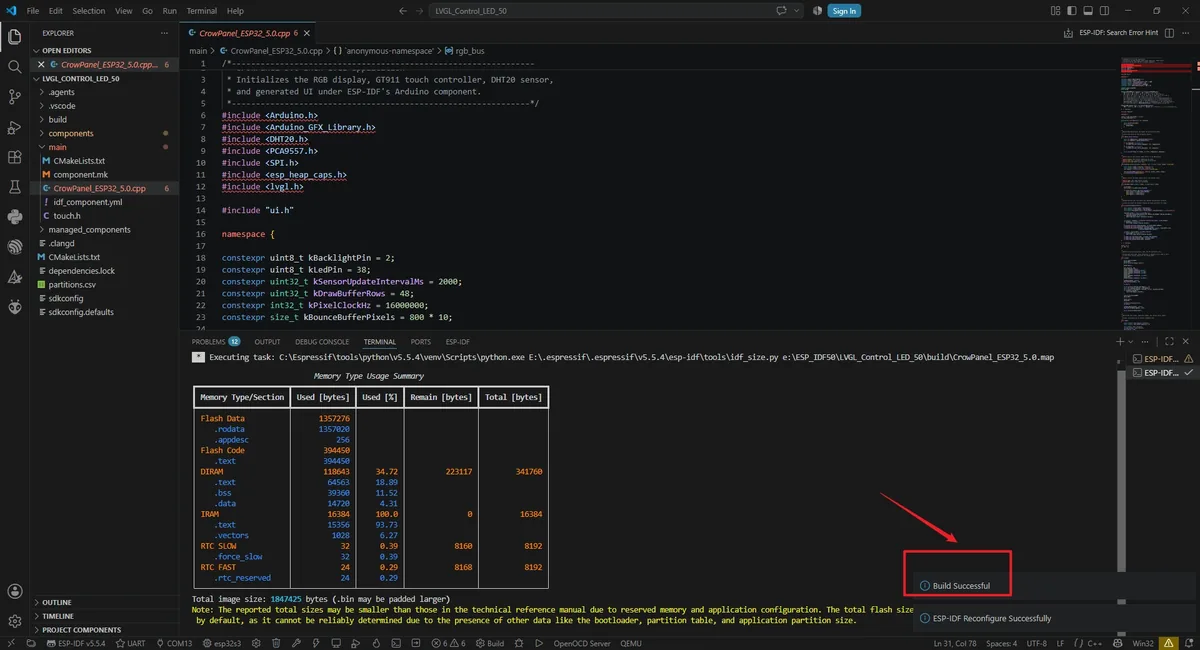
Task: Close the CrowPanel_ESP32_5.0.cpp editor tab
Action: [x=308, y=33]
